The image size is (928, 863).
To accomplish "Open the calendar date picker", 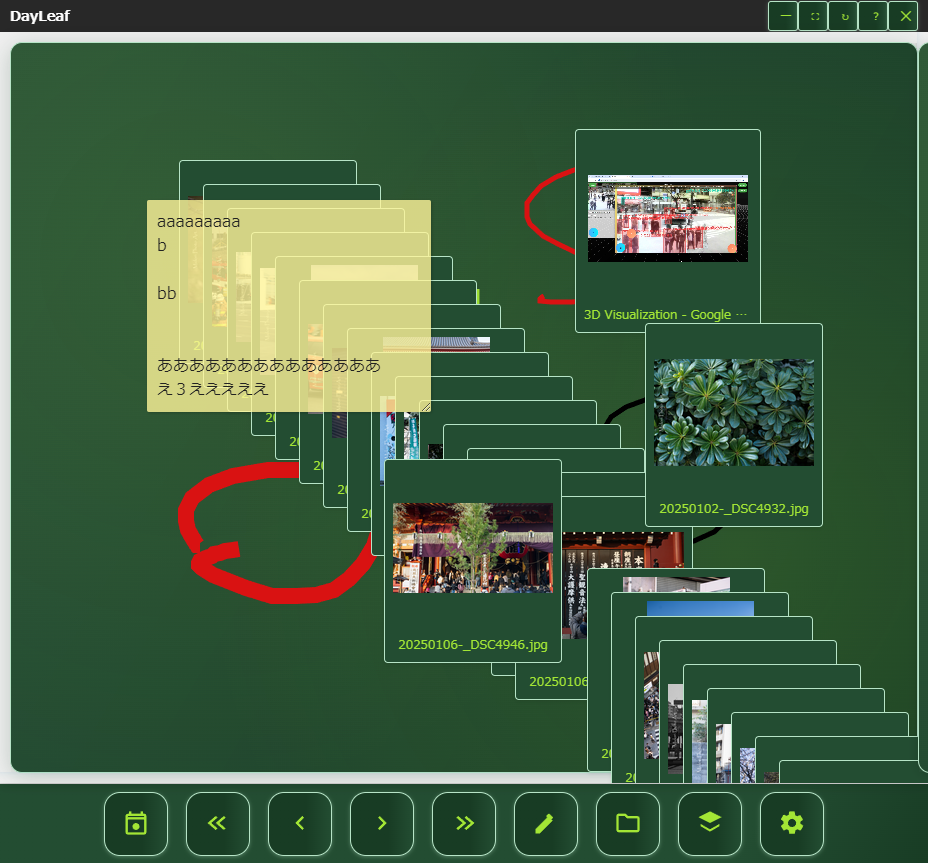I will click(136, 823).
